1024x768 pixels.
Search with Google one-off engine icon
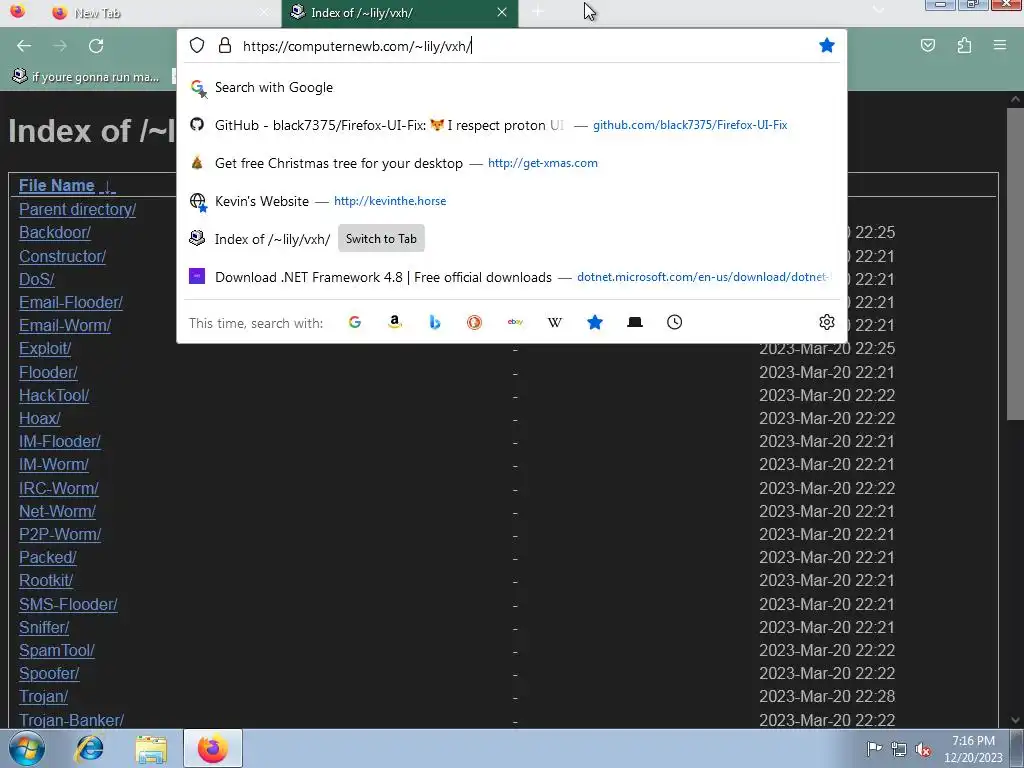355,322
